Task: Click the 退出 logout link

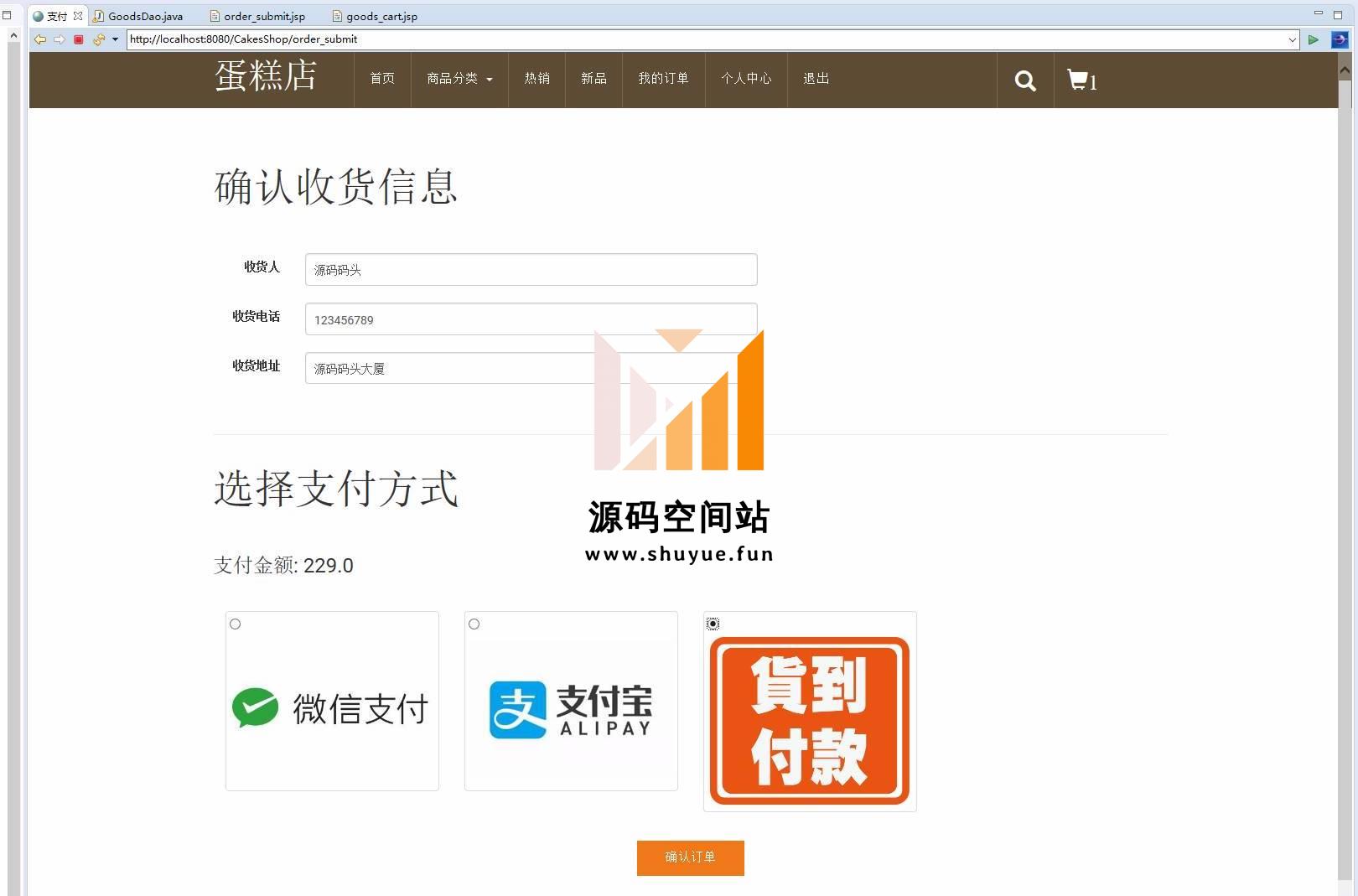Action: 816,78
